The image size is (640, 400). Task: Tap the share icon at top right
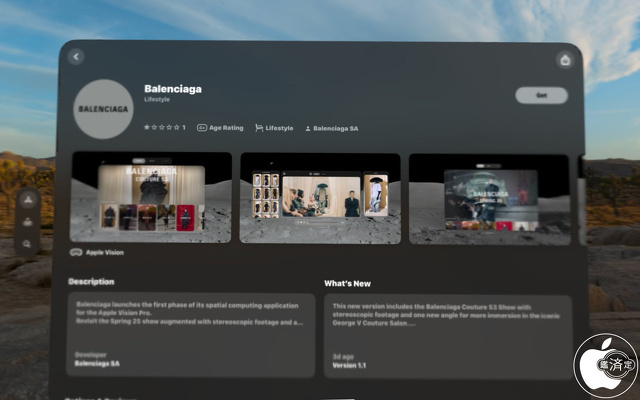point(565,60)
